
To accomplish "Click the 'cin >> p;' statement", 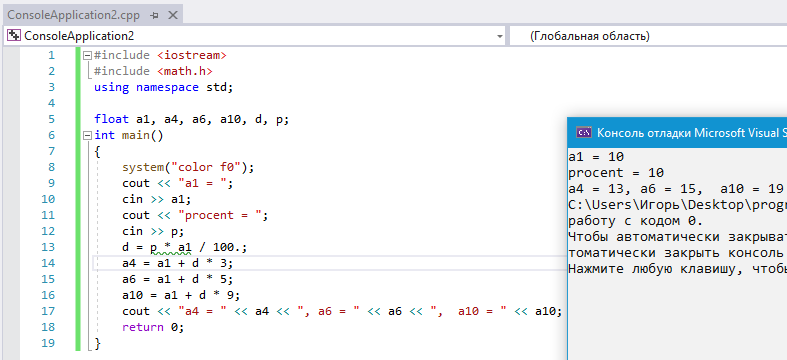I will pyautogui.click(x=153, y=231).
